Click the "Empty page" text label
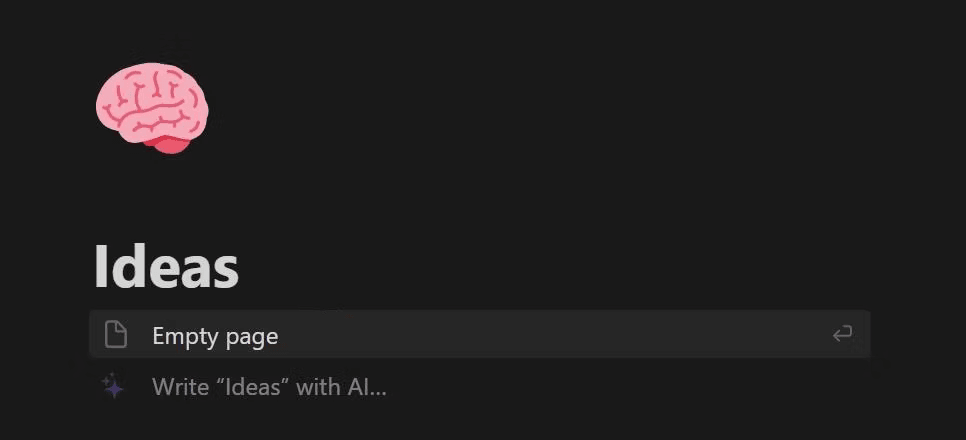The image size is (966, 440). click(x=215, y=336)
